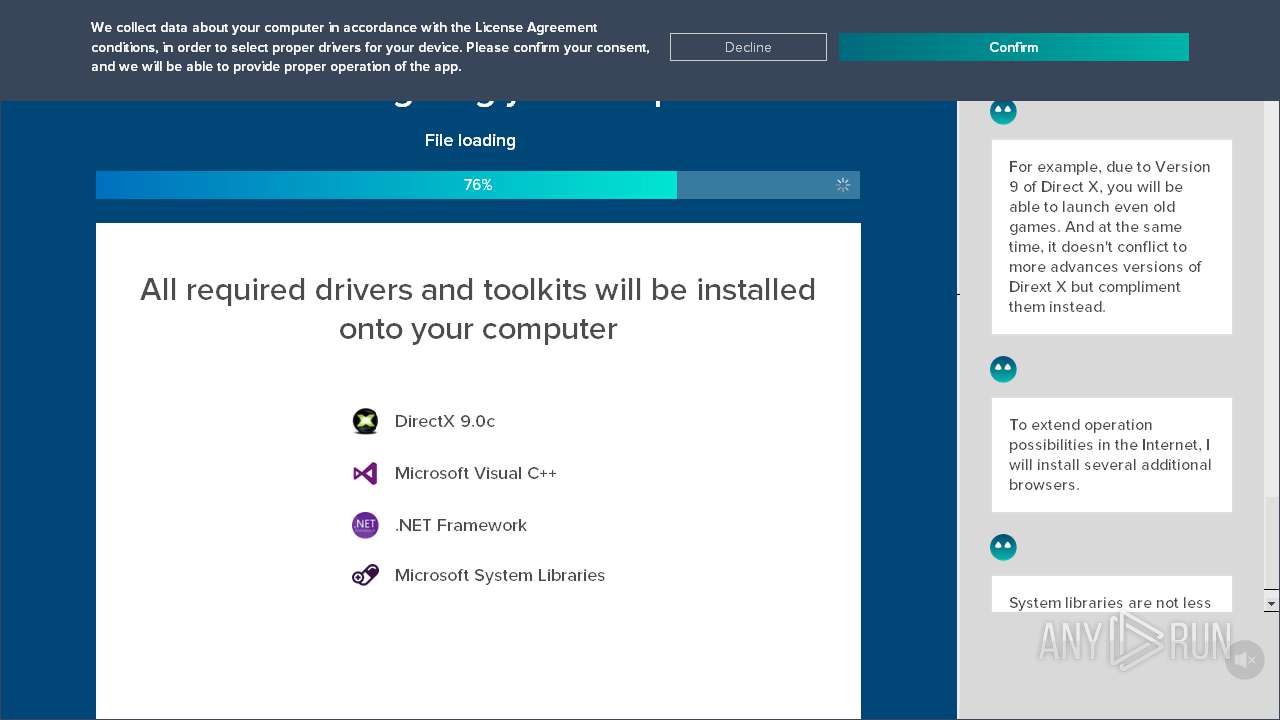Click the assistant avatar above Direct X message
The height and width of the screenshot is (720, 1280).
[x=1003, y=111]
